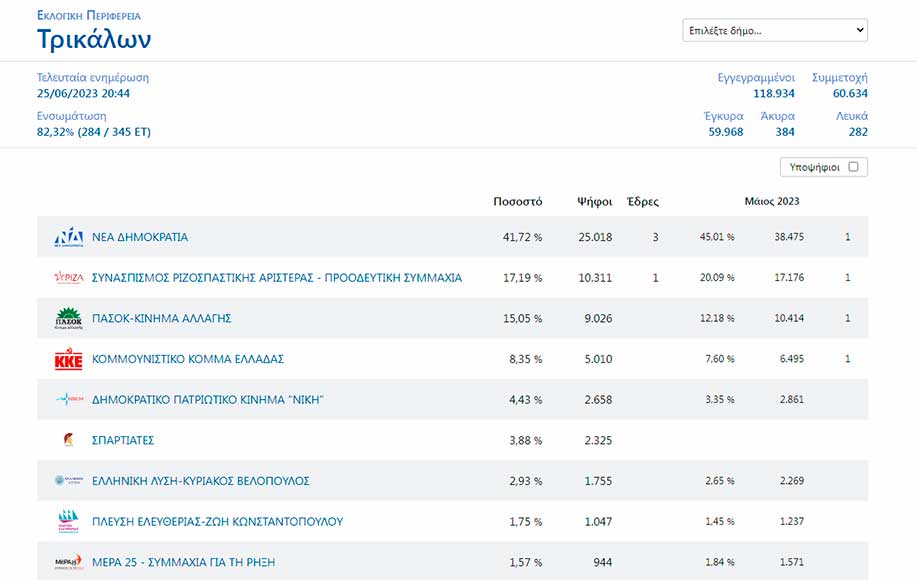Image resolution: width=917 pixels, height=580 pixels.
Task: Click the Plefsi Eleftherias ship logo
Action: (x=68, y=521)
